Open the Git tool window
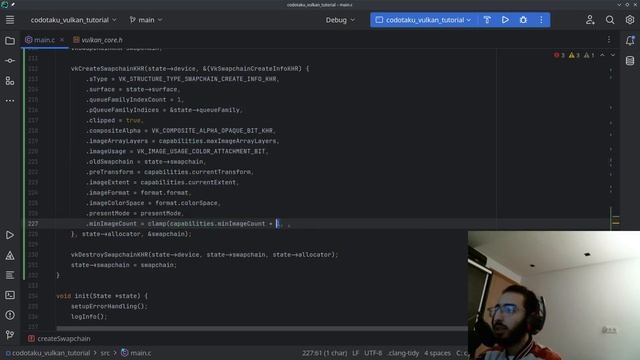Viewport: 640px width, 360px height. [10, 335]
